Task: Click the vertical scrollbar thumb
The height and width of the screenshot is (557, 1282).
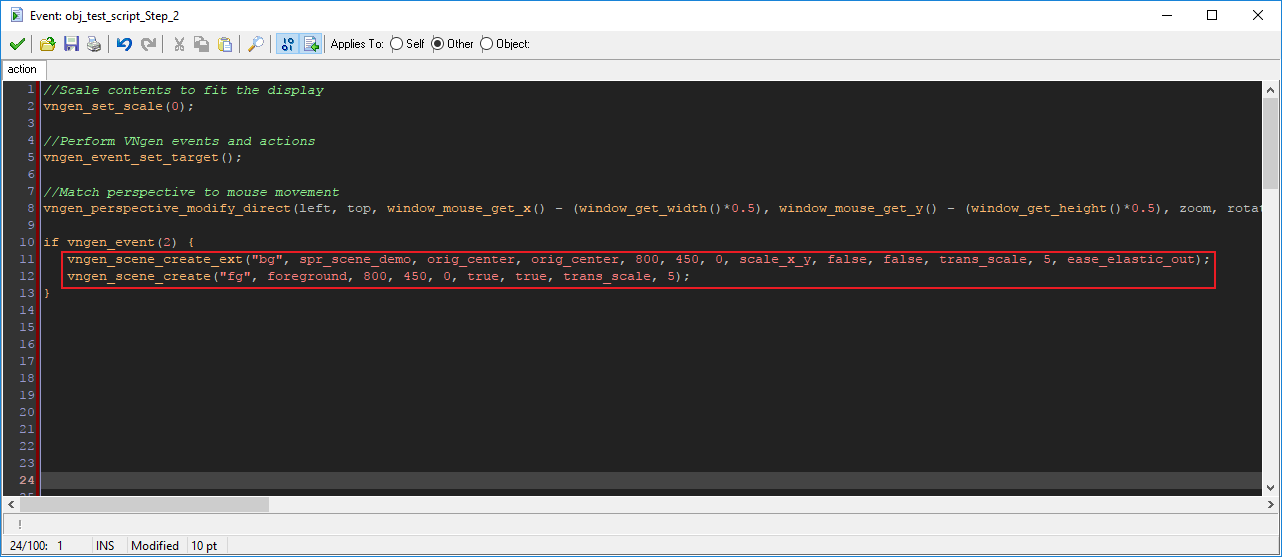Action: point(1270,145)
